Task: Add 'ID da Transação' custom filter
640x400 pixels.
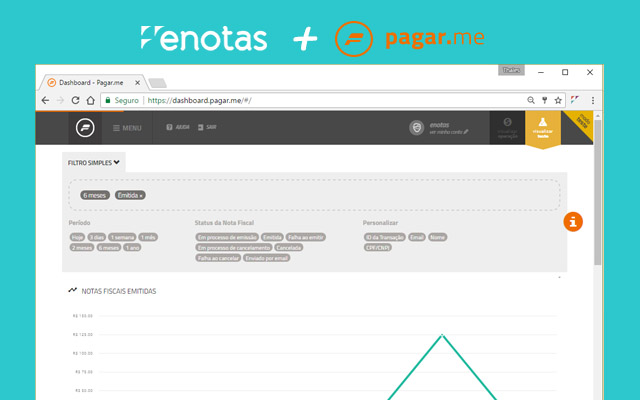Action: [384, 237]
